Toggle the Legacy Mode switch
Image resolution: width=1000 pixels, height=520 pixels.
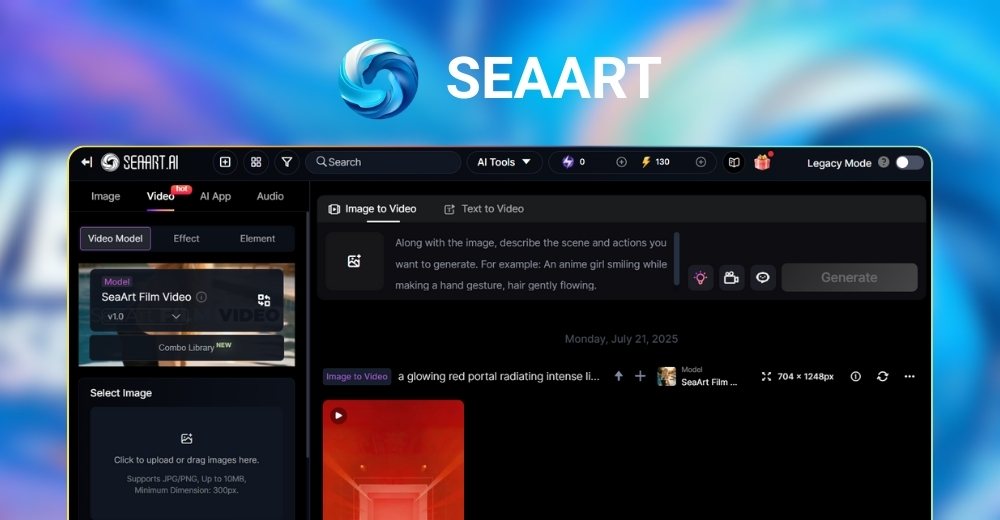click(x=908, y=162)
